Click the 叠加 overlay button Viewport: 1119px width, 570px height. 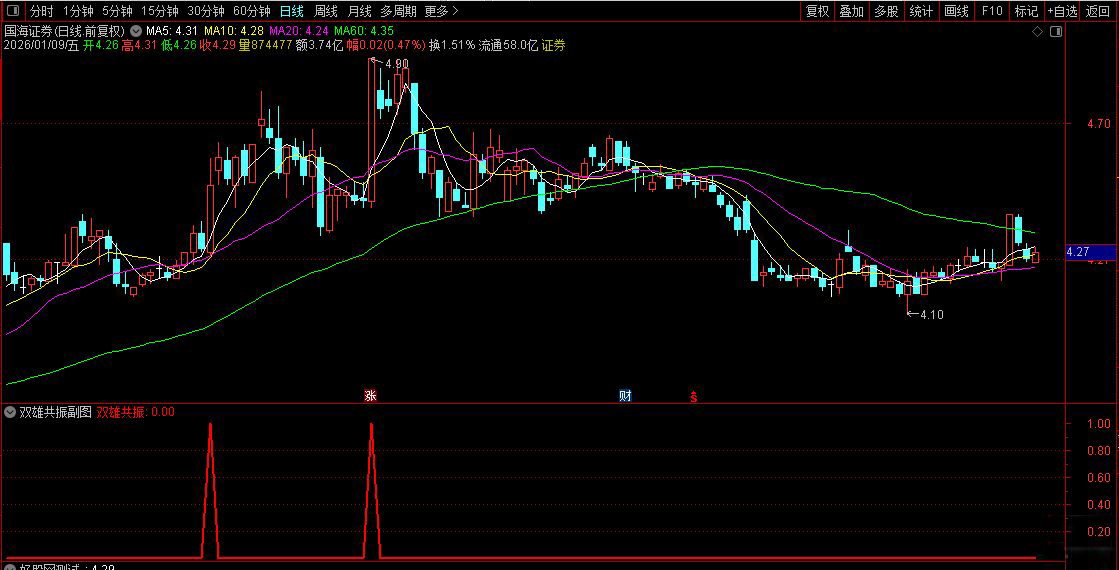click(851, 11)
